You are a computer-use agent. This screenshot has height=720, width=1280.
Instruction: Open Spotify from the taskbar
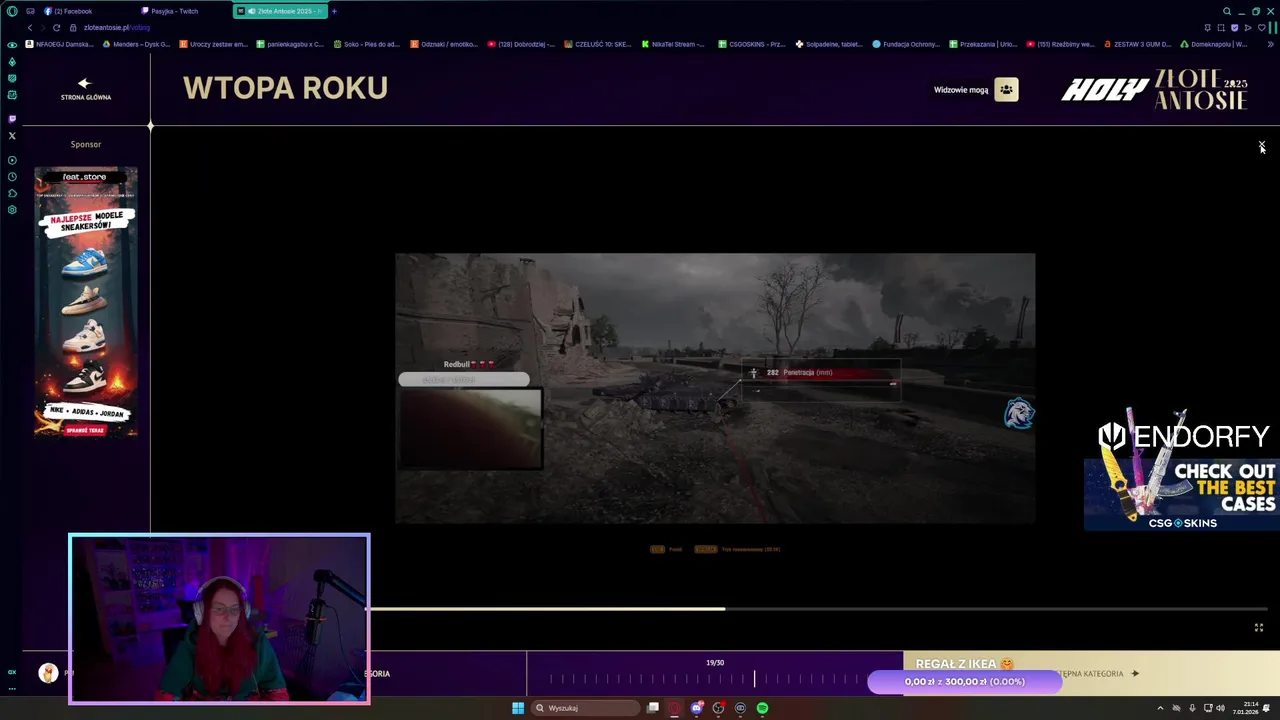[762, 708]
